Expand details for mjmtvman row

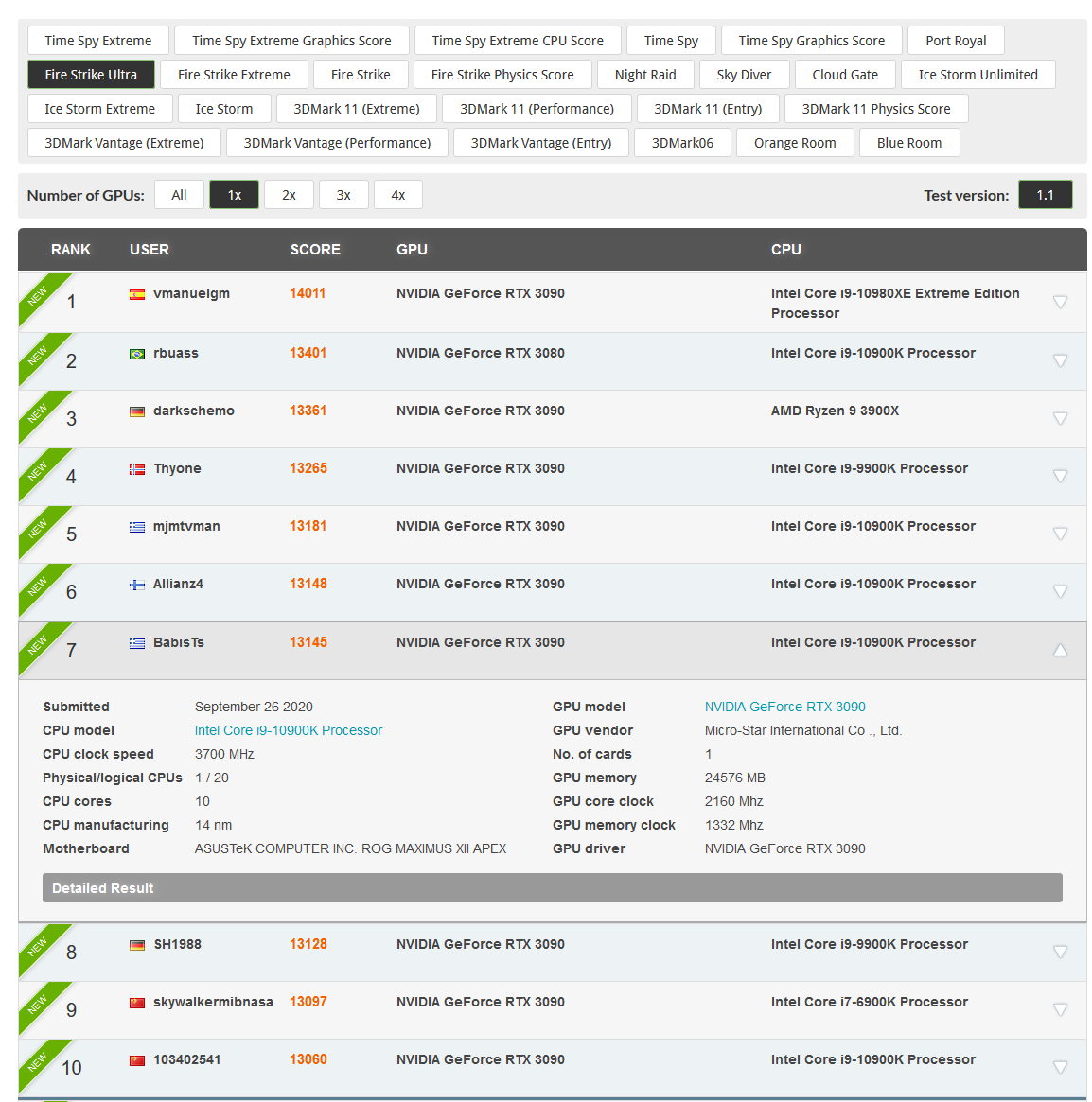coord(1060,534)
